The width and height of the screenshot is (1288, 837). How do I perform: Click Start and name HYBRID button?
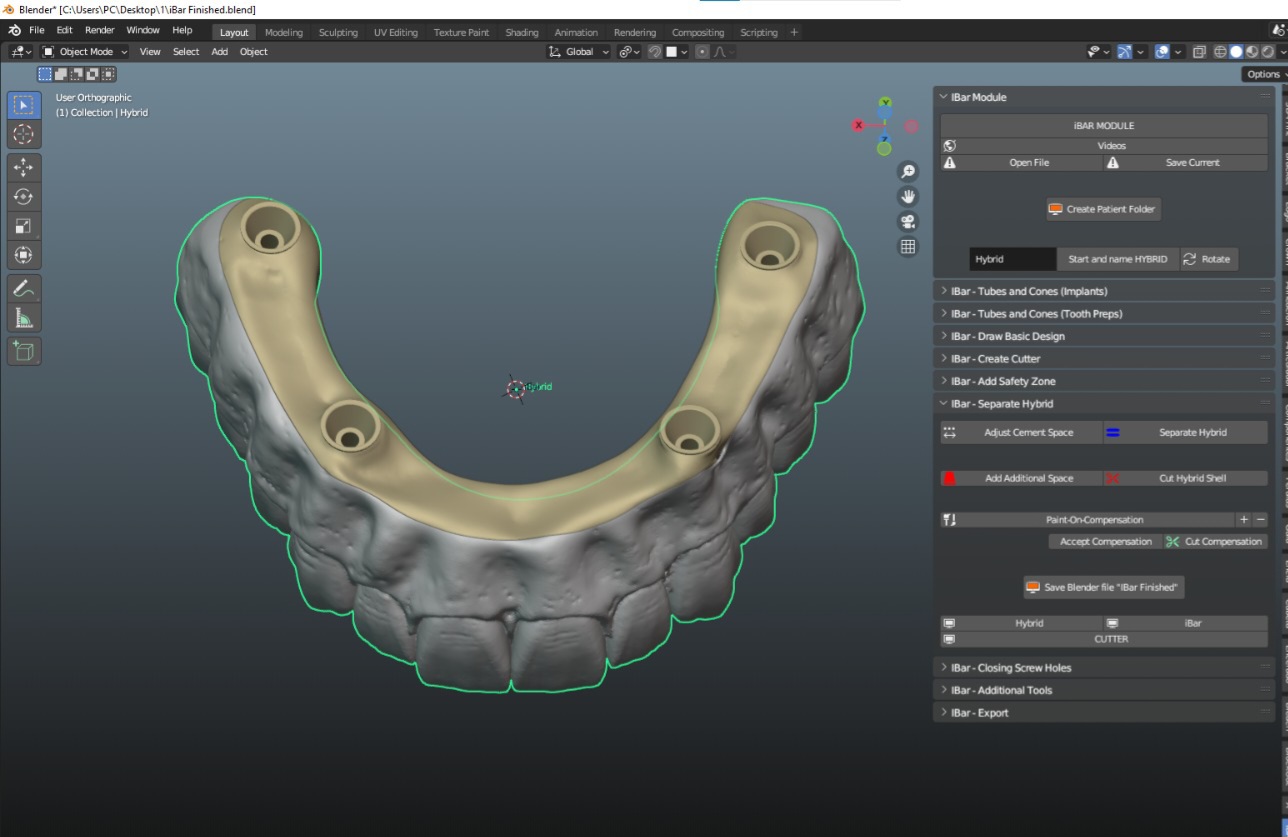1117,259
